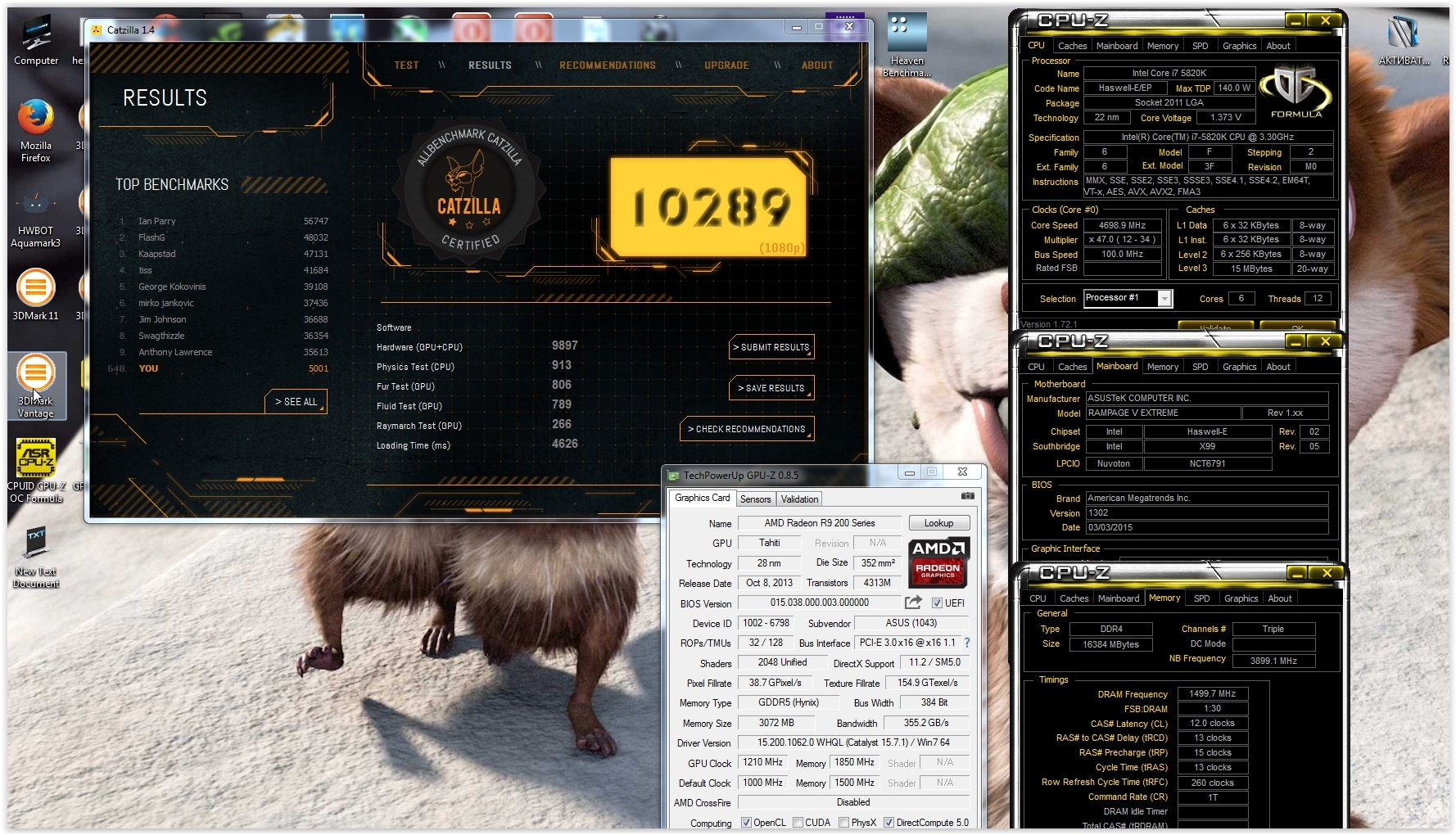Click the TechPowerUp GPU-Z title bar icon
The height and width of the screenshot is (835, 1456).
[x=673, y=475]
